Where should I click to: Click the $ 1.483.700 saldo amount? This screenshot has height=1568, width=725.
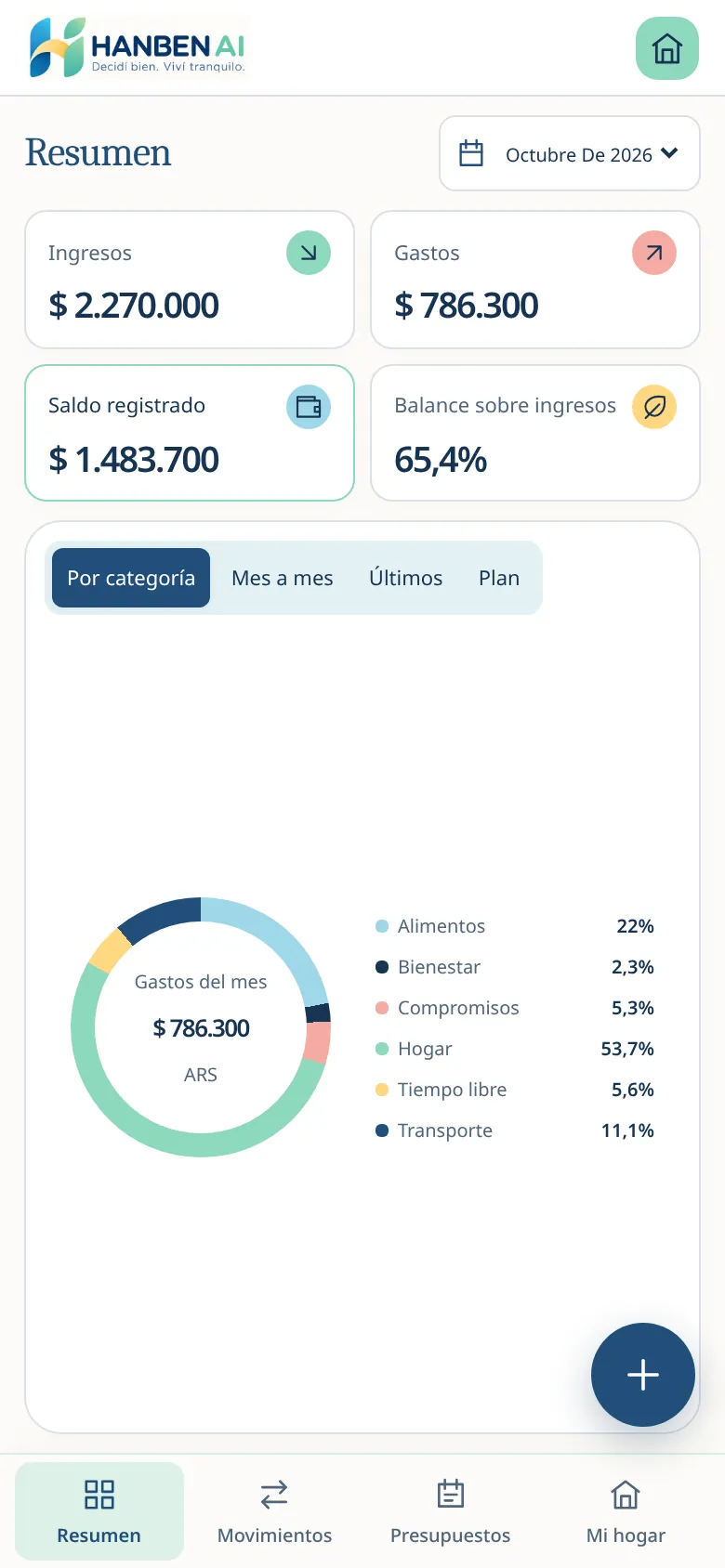tap(134, 460)
